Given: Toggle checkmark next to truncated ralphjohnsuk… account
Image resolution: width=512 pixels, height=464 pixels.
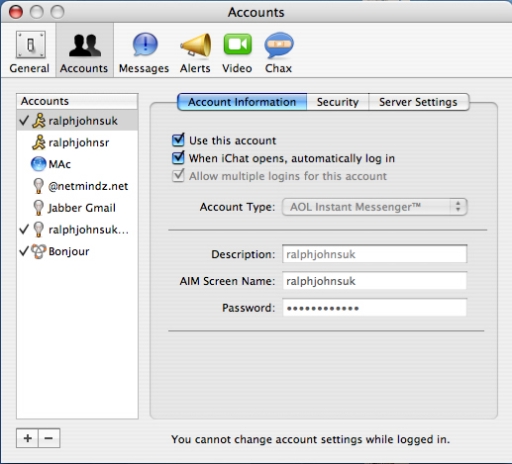Looking at the screenshot, I should [24, 229].
